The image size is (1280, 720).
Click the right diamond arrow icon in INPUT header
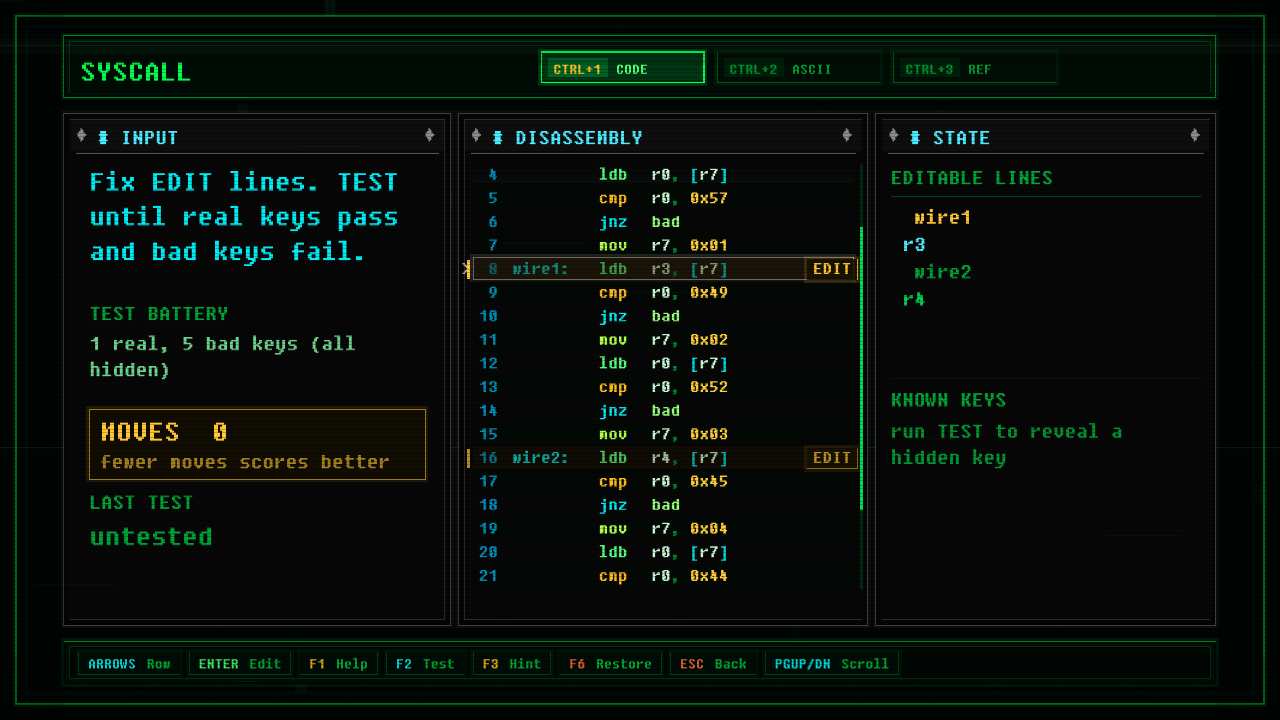click(429, 136)
